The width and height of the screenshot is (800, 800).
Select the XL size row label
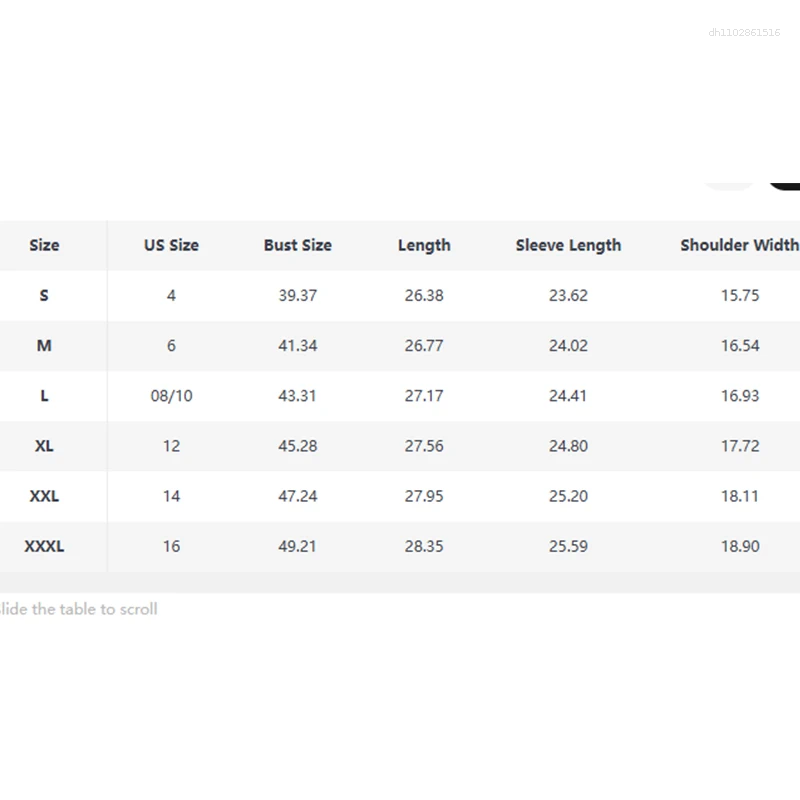click(44, 446)
